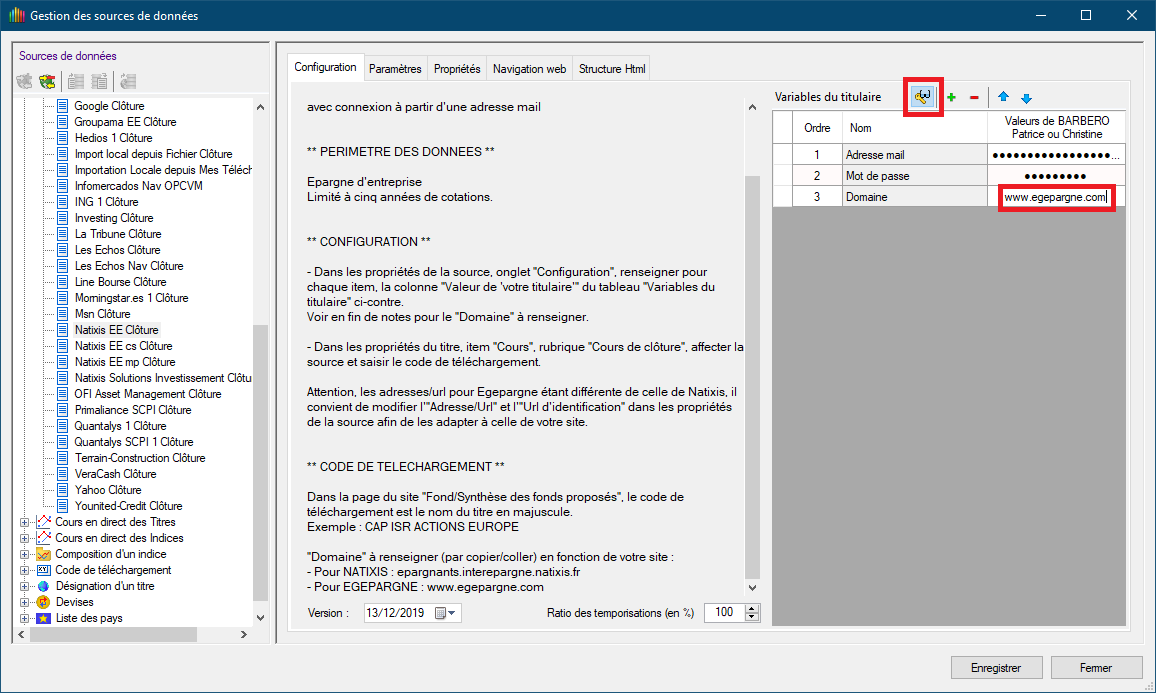Remove the variable using the red minus

974,97
